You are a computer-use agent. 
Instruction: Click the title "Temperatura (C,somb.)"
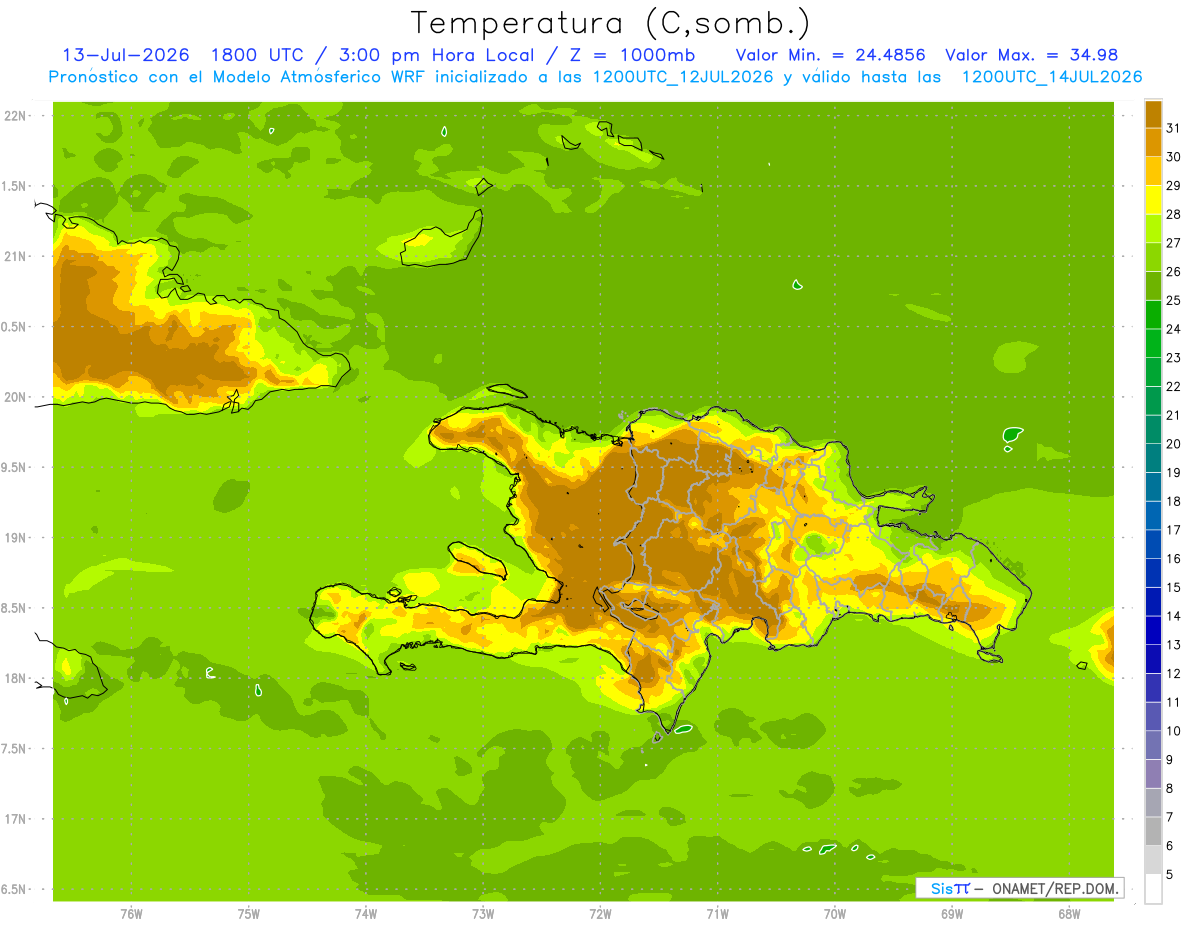click(610, 23)
